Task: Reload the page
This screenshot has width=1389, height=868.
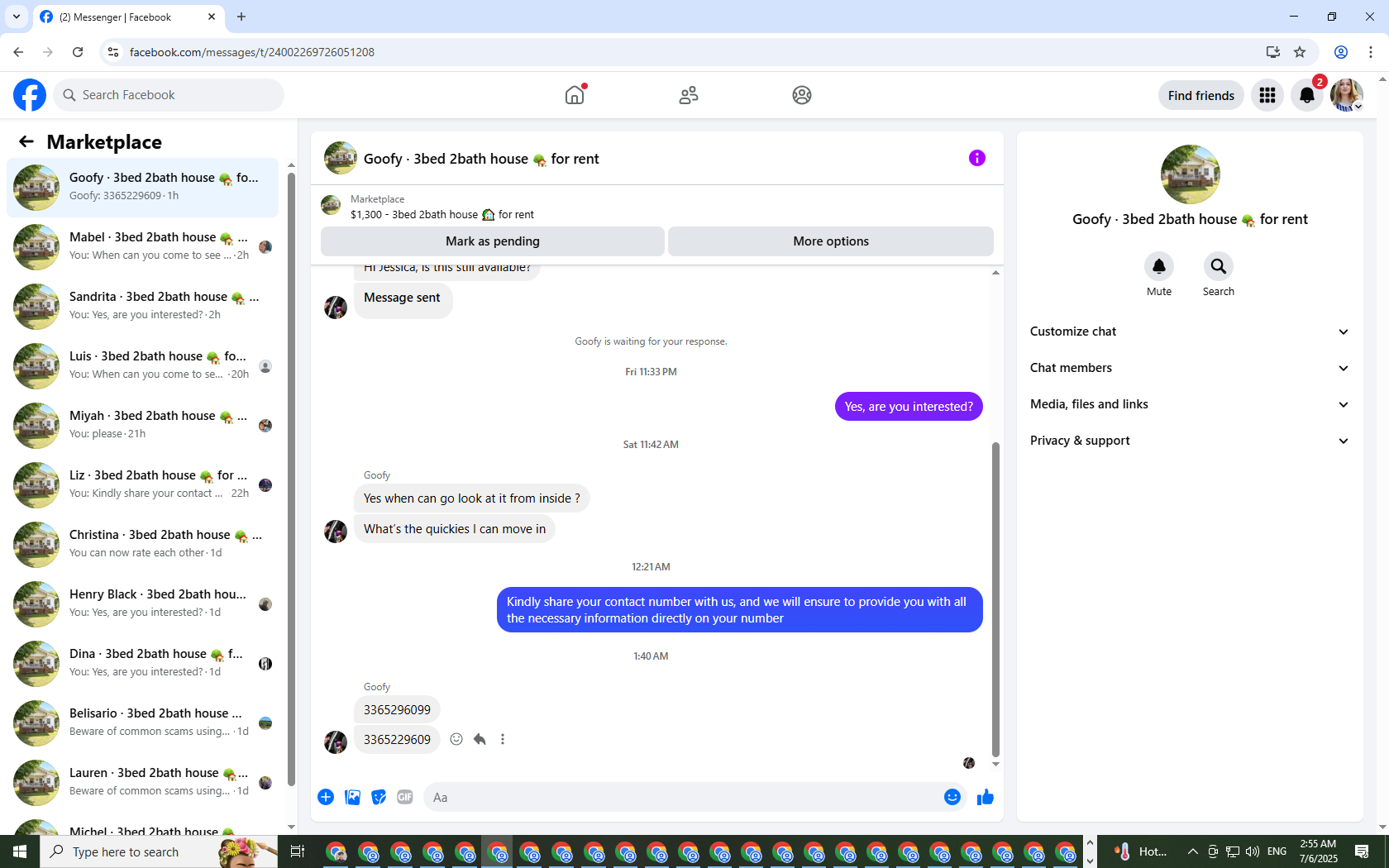Action: tap(78, 52)
